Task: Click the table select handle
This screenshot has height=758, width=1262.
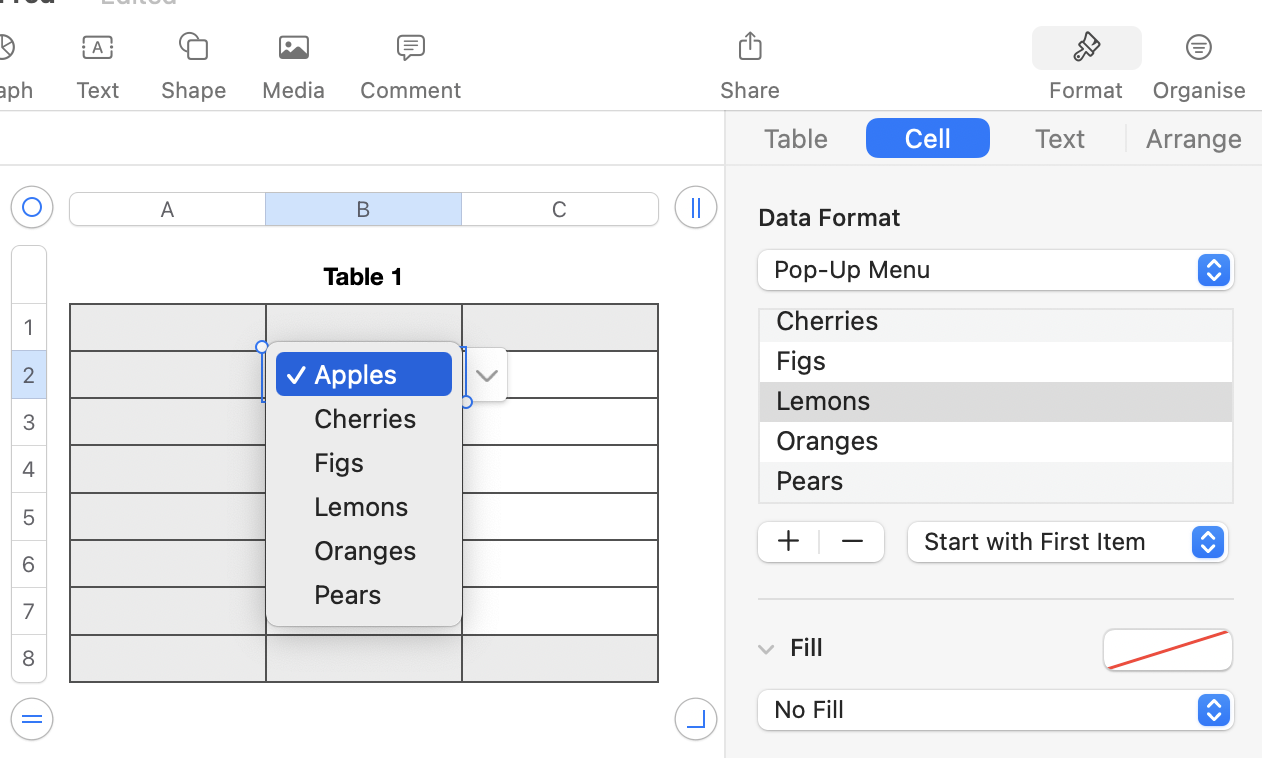Action: pyautogui.click(x=32, y=208)
